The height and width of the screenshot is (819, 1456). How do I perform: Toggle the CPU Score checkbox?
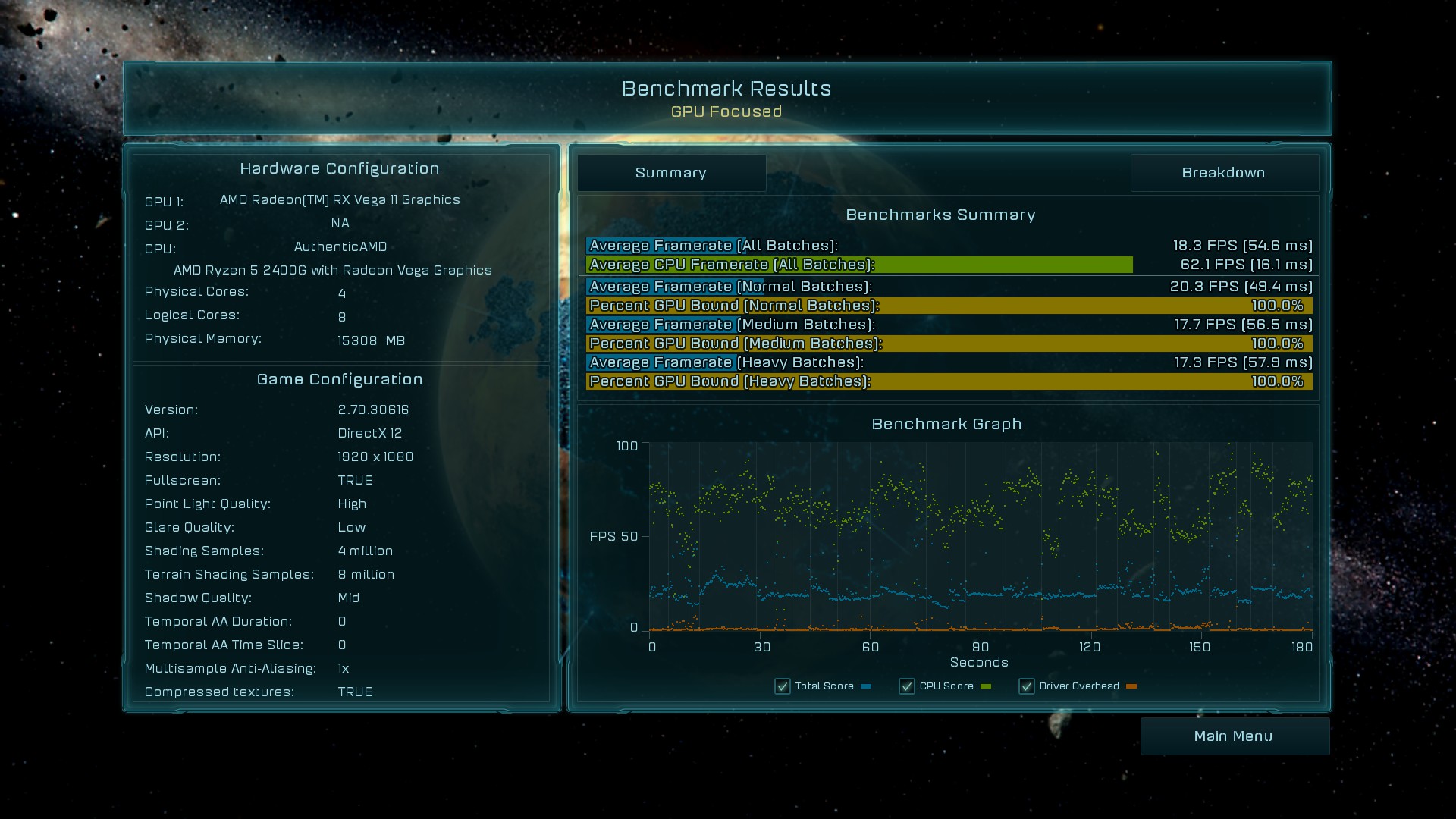pyautogui.click(x=906, y=686)
